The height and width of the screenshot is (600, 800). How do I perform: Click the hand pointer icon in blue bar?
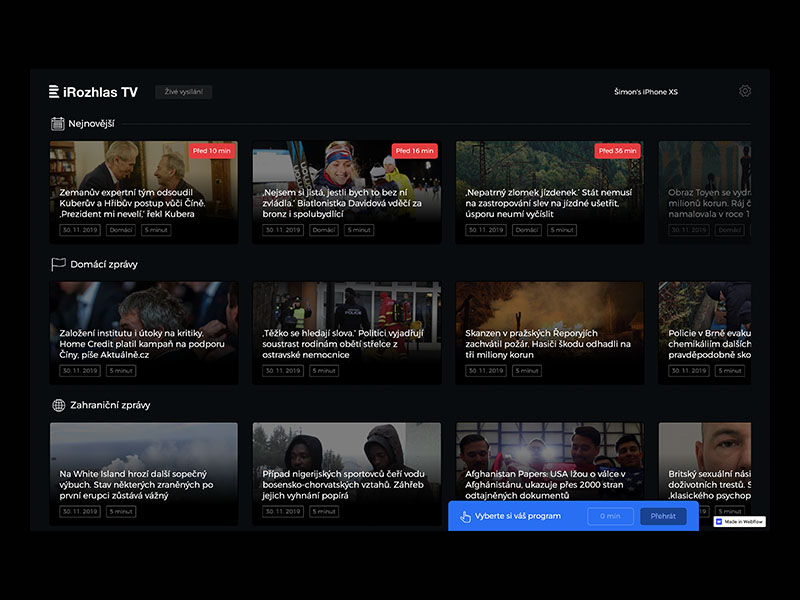click(465, 516)
